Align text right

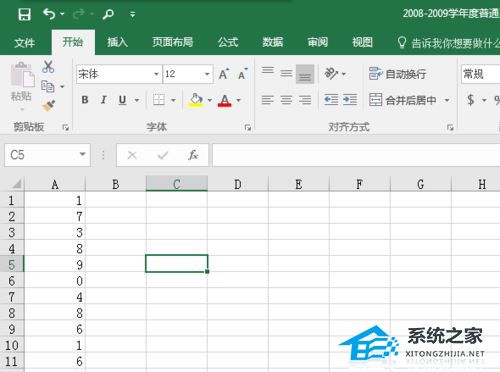tap(305, 100)
